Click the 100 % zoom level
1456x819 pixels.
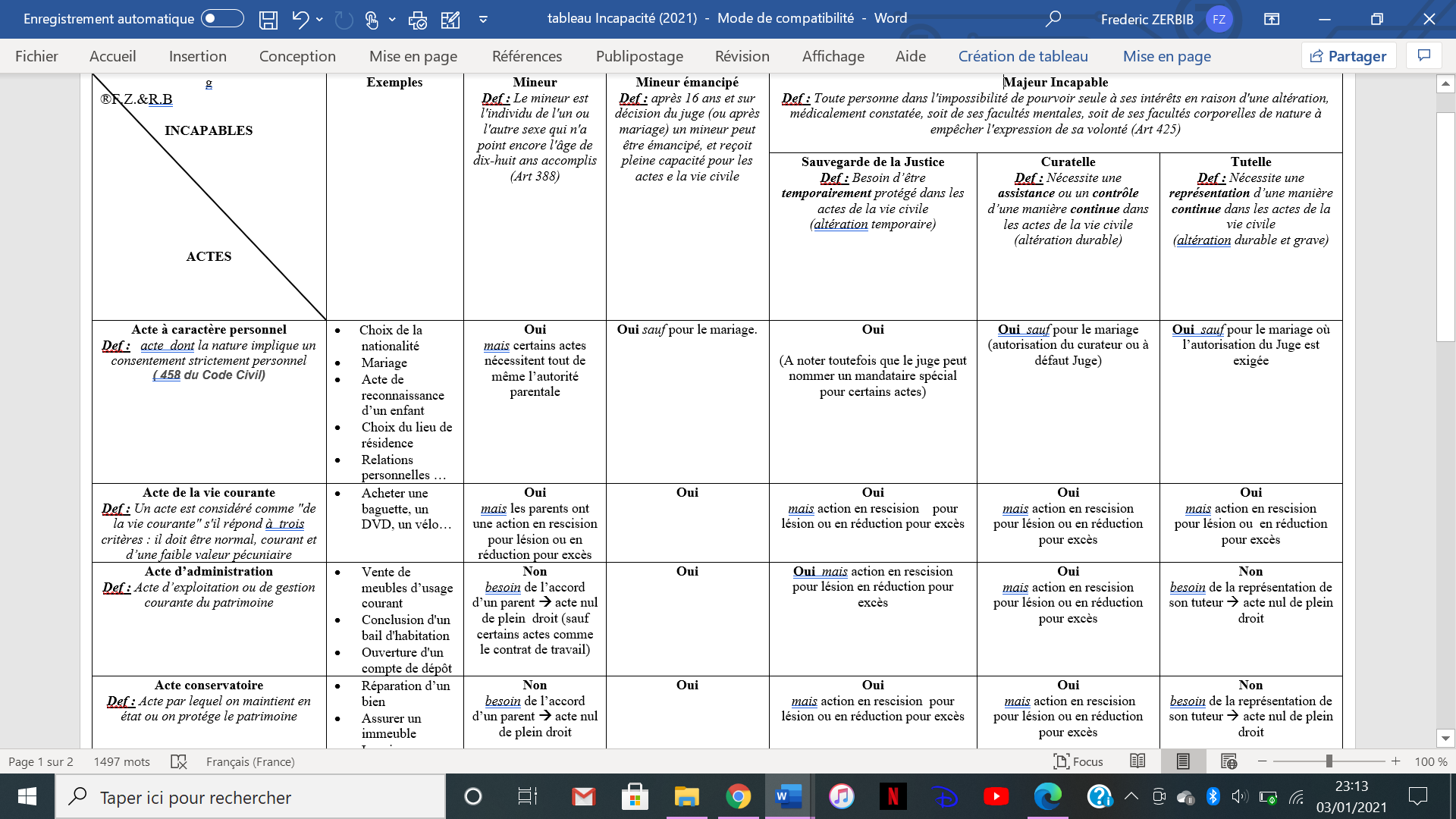(x=1430, y=761)
